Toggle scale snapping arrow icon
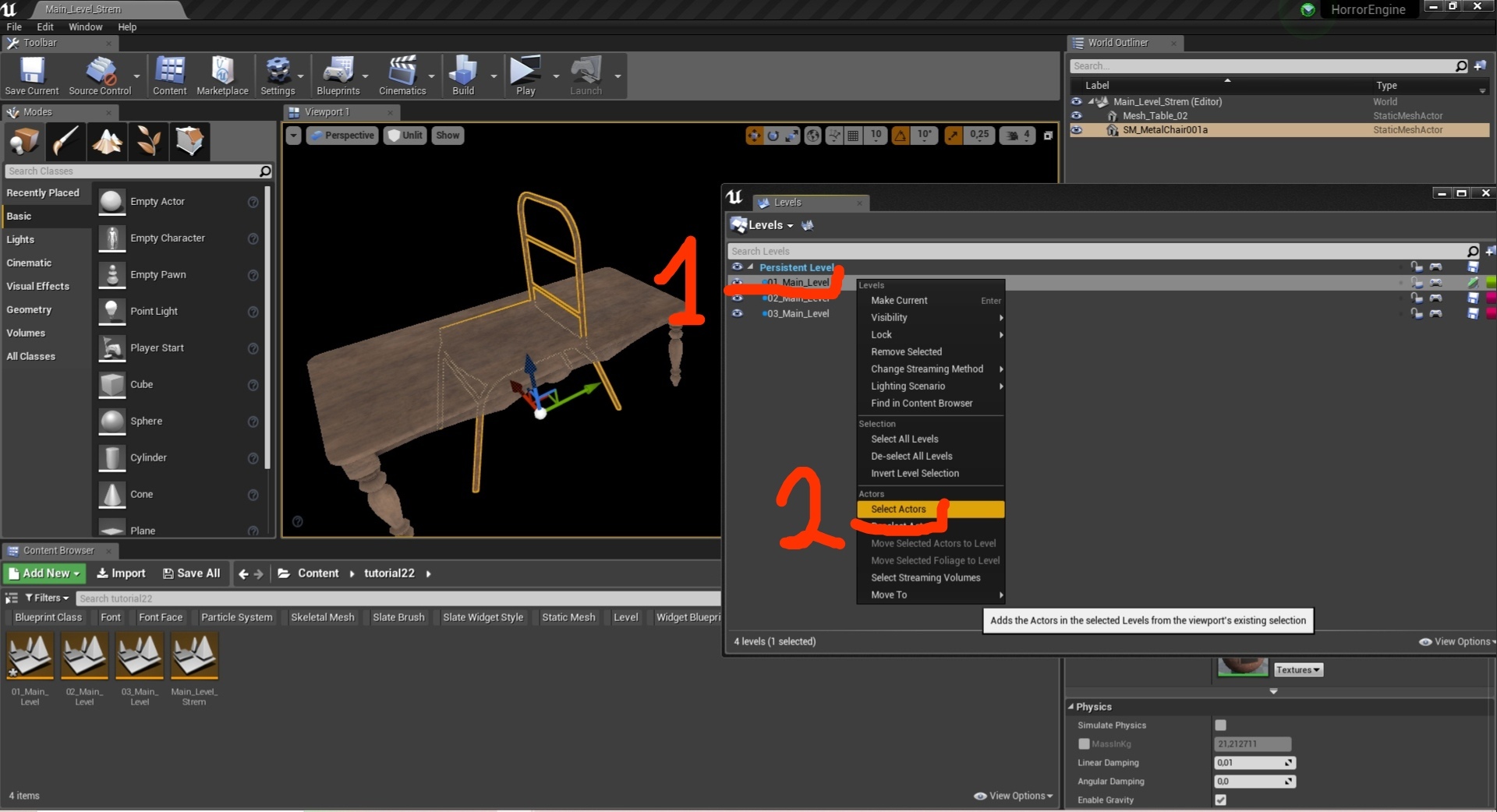Viewport: 1497px width, 812px height. coord(954,136)
